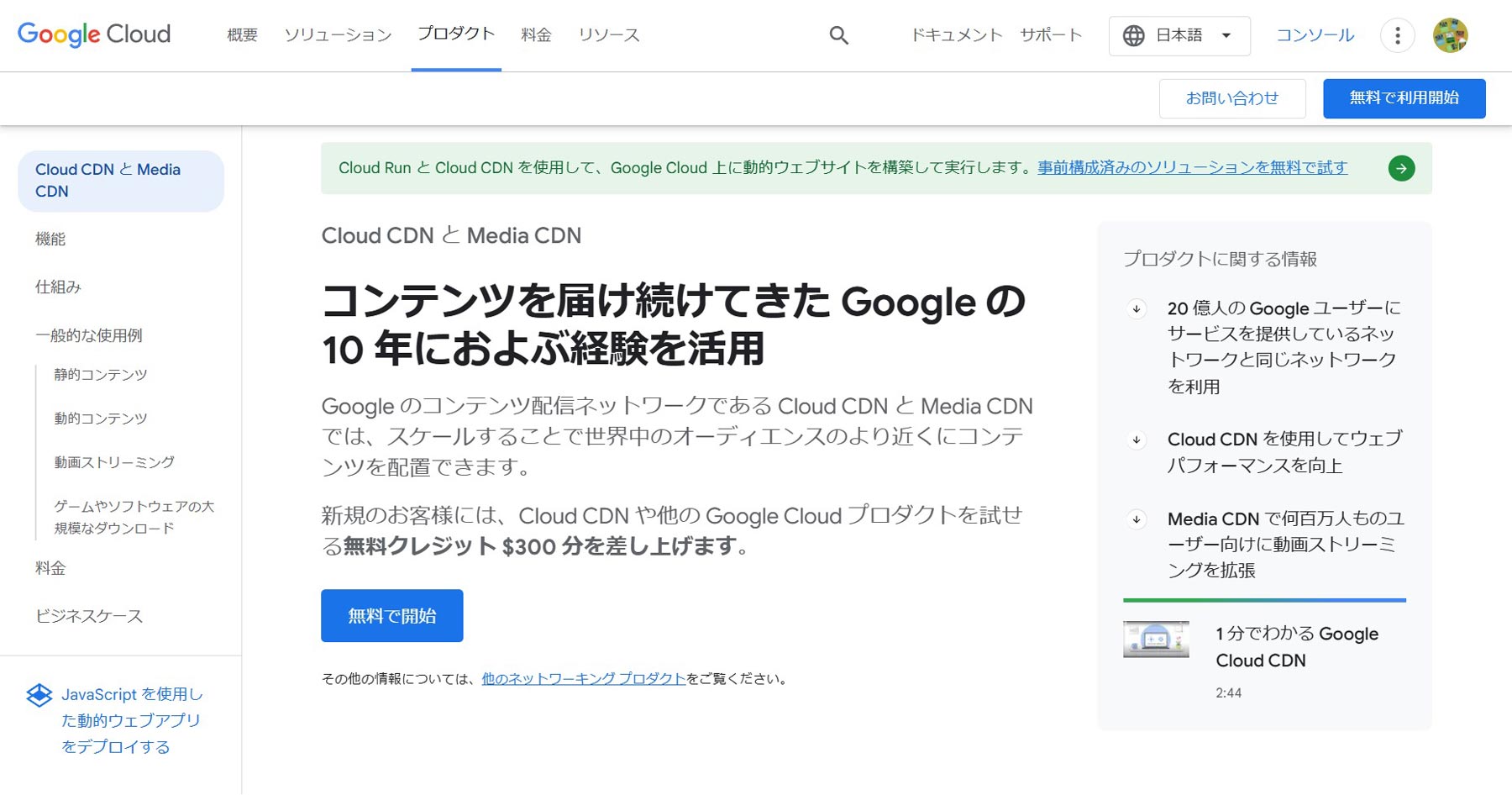The height and width of the screenshot is (795, 1512).
Task: Open the three-dot more options menu
Action: [1398, 35]
